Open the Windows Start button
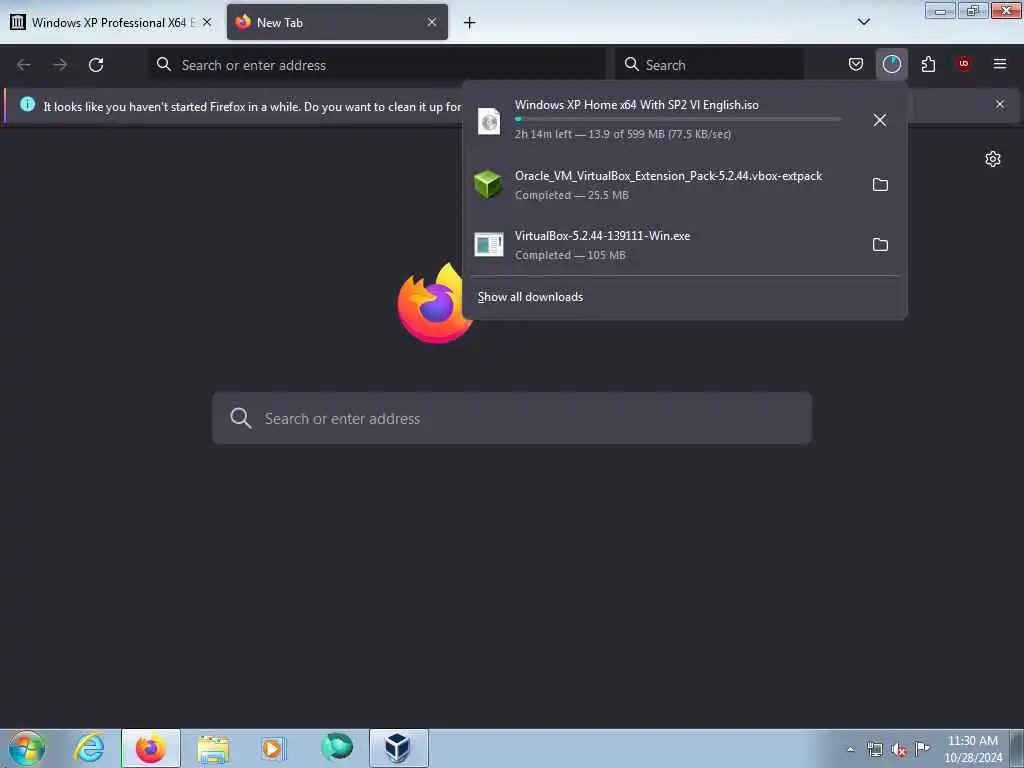Image resolution: width=1024 pixels, height=768 pixels. [x=27, y=748]
